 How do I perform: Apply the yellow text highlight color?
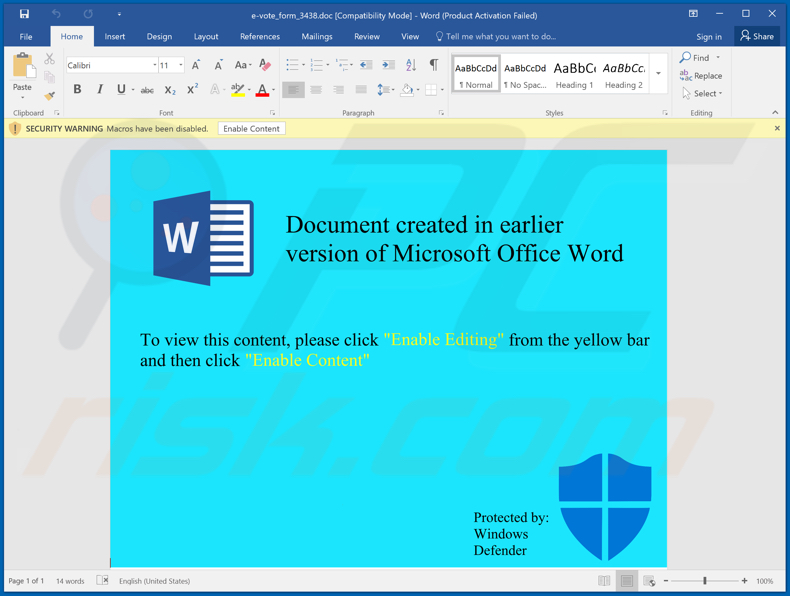237,90
